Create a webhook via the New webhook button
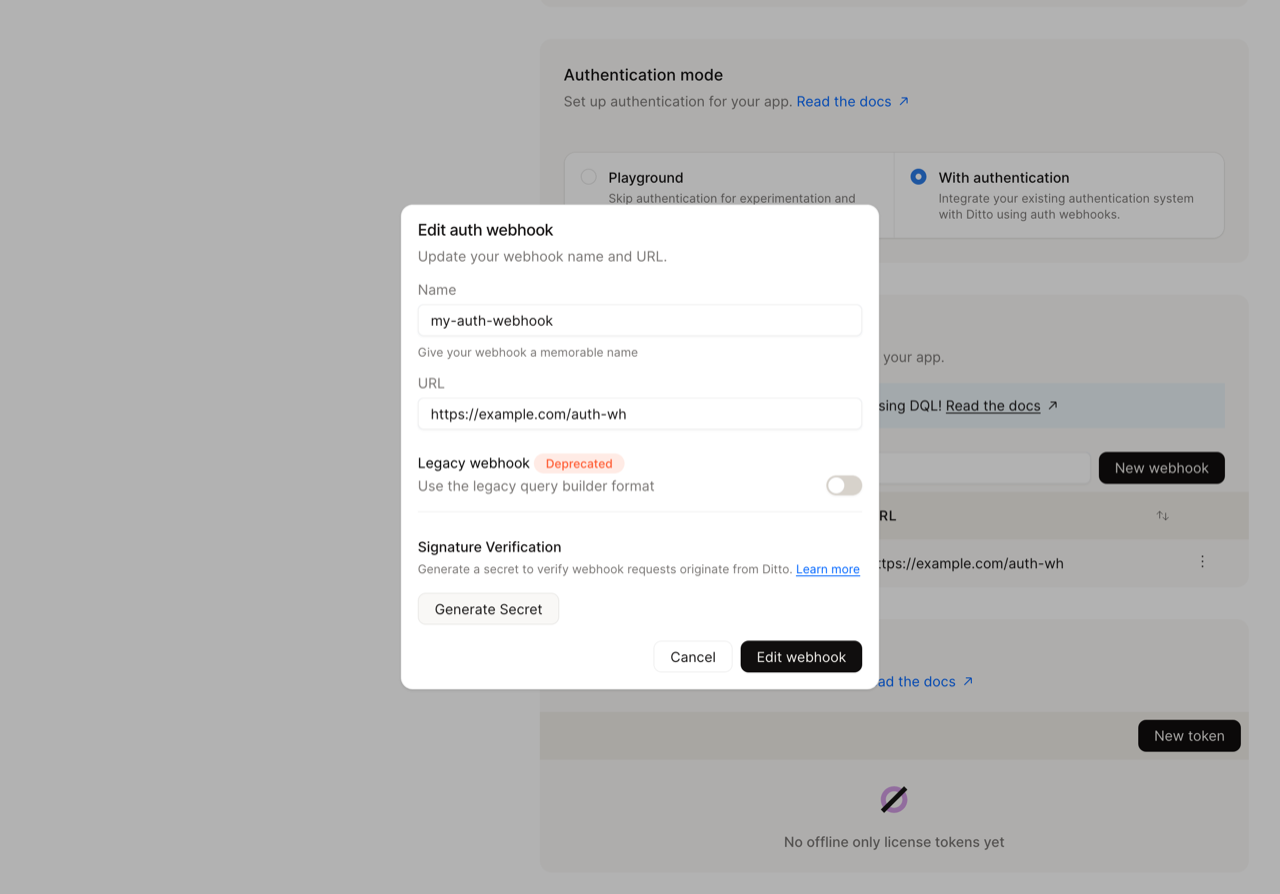 pos(1161,467)
